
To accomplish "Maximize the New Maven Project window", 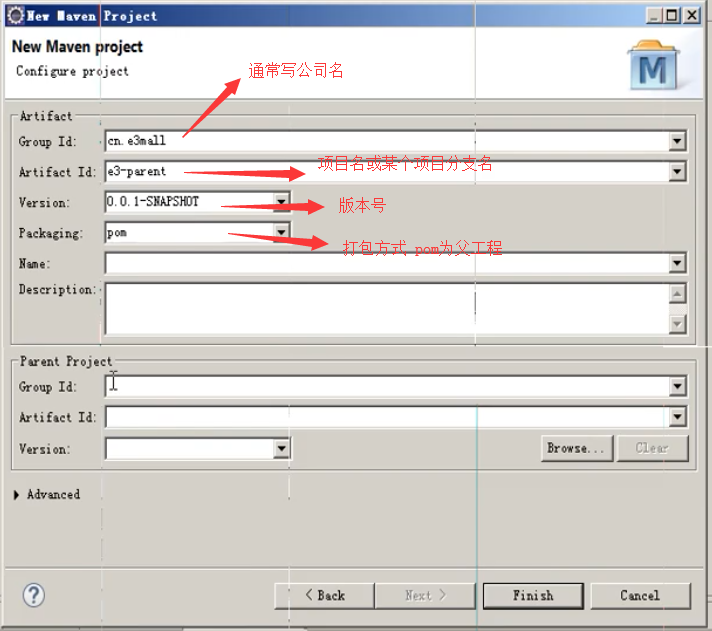I will (671, 16).
